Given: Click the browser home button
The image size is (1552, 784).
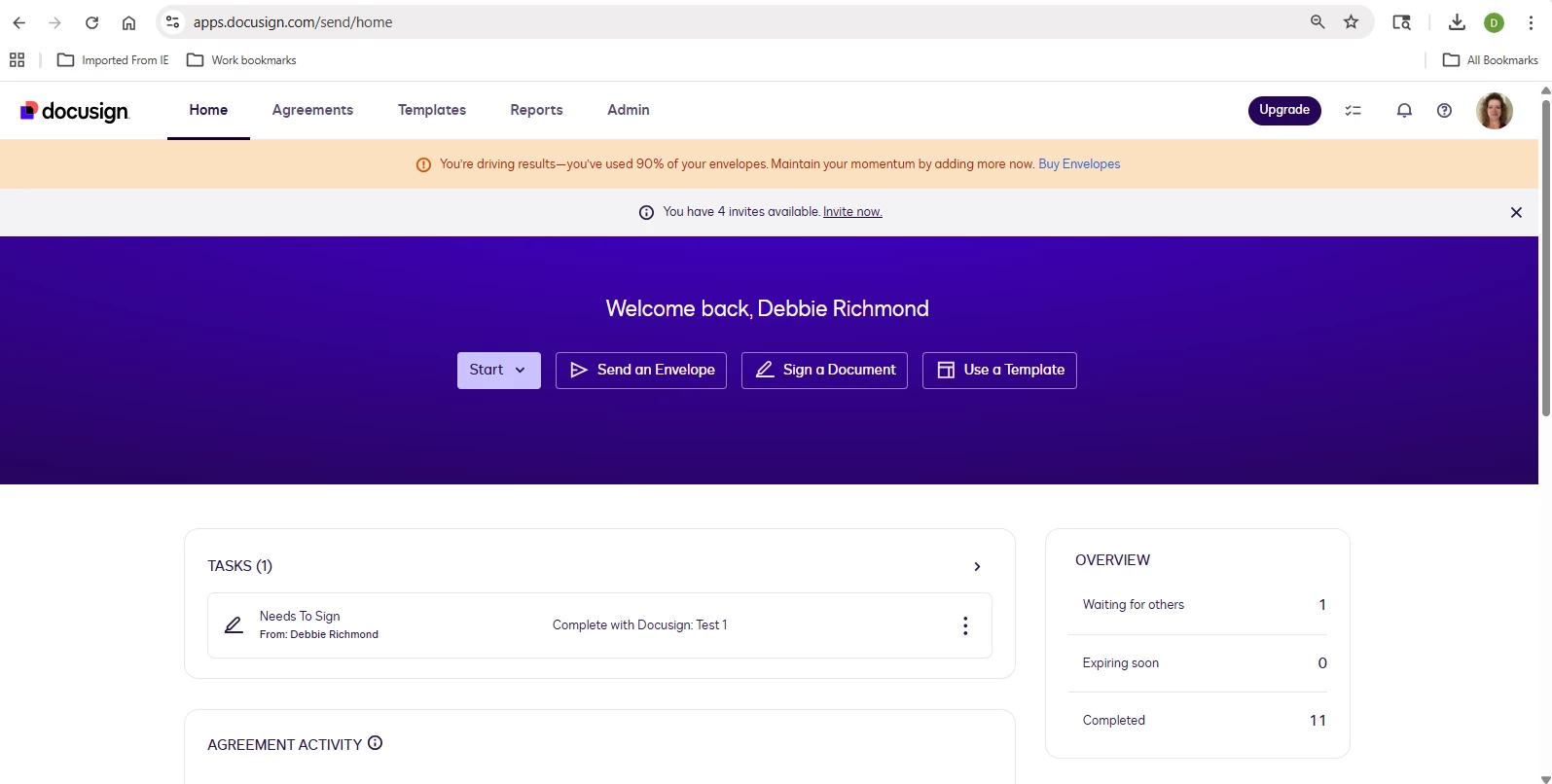Looking at the screenshot, I should 128,22.
